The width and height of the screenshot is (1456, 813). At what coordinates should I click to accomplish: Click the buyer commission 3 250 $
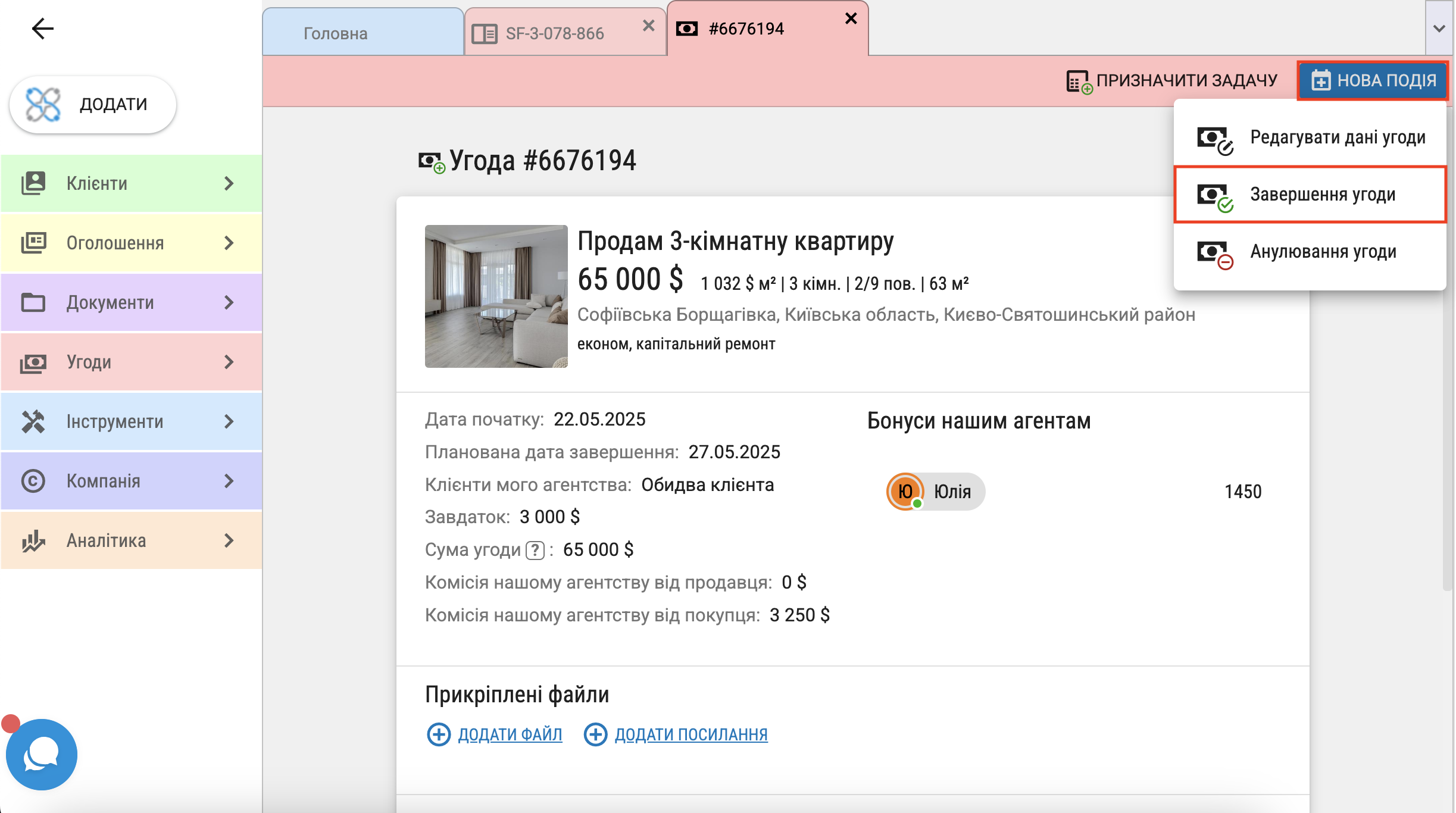coord(799,615)
